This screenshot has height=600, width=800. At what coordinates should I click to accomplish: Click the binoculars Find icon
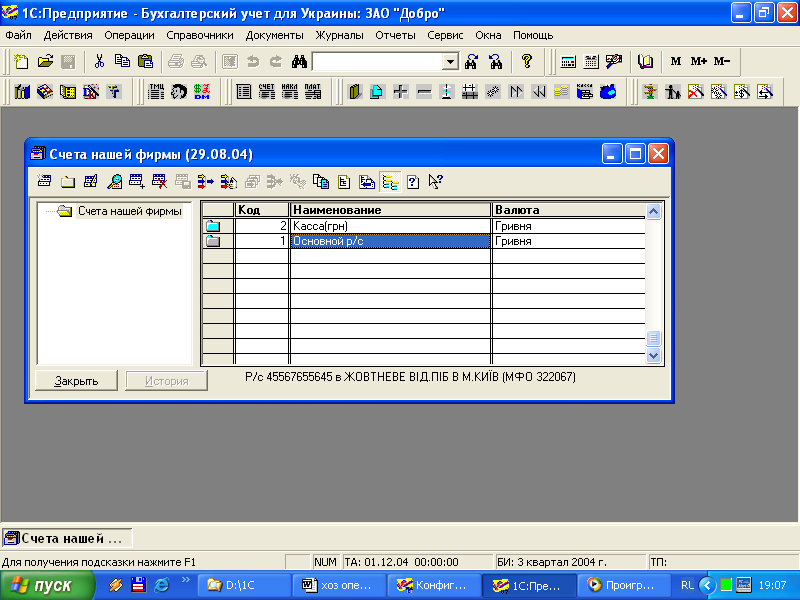pos(299,62)
